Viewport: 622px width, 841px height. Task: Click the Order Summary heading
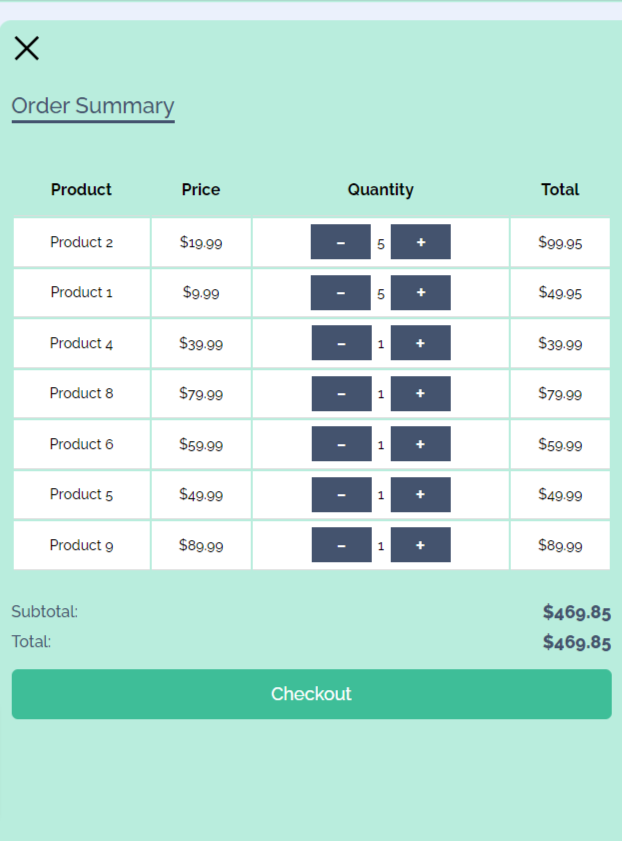pyautogui.click(x=93, y=106)
